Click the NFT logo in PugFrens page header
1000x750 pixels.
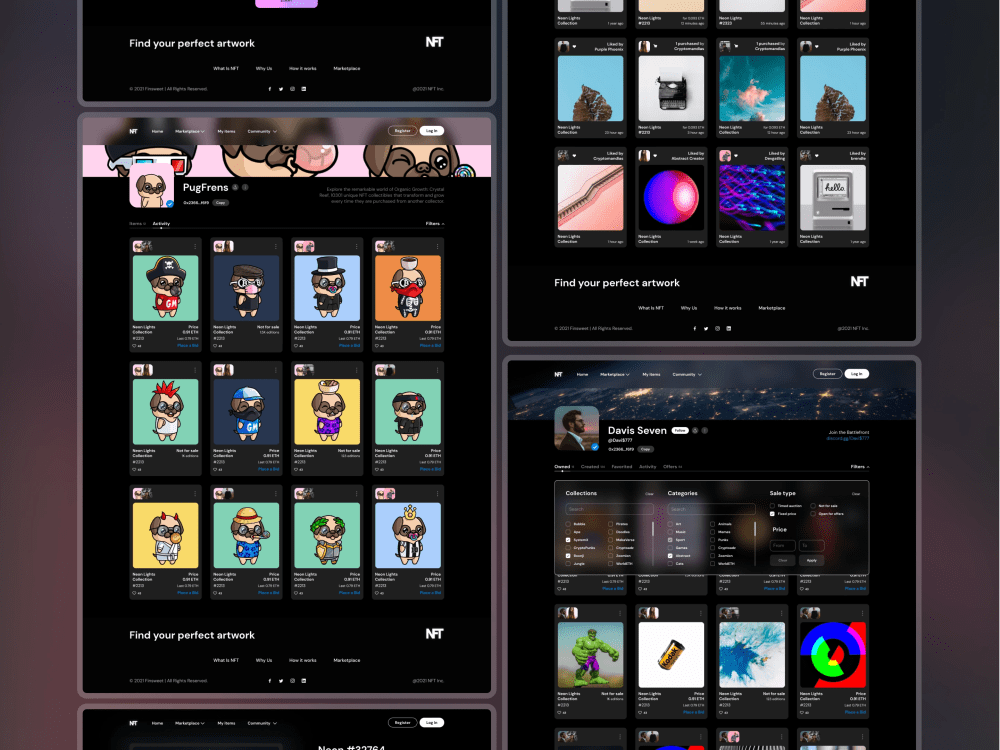click(x=133, y=131)
